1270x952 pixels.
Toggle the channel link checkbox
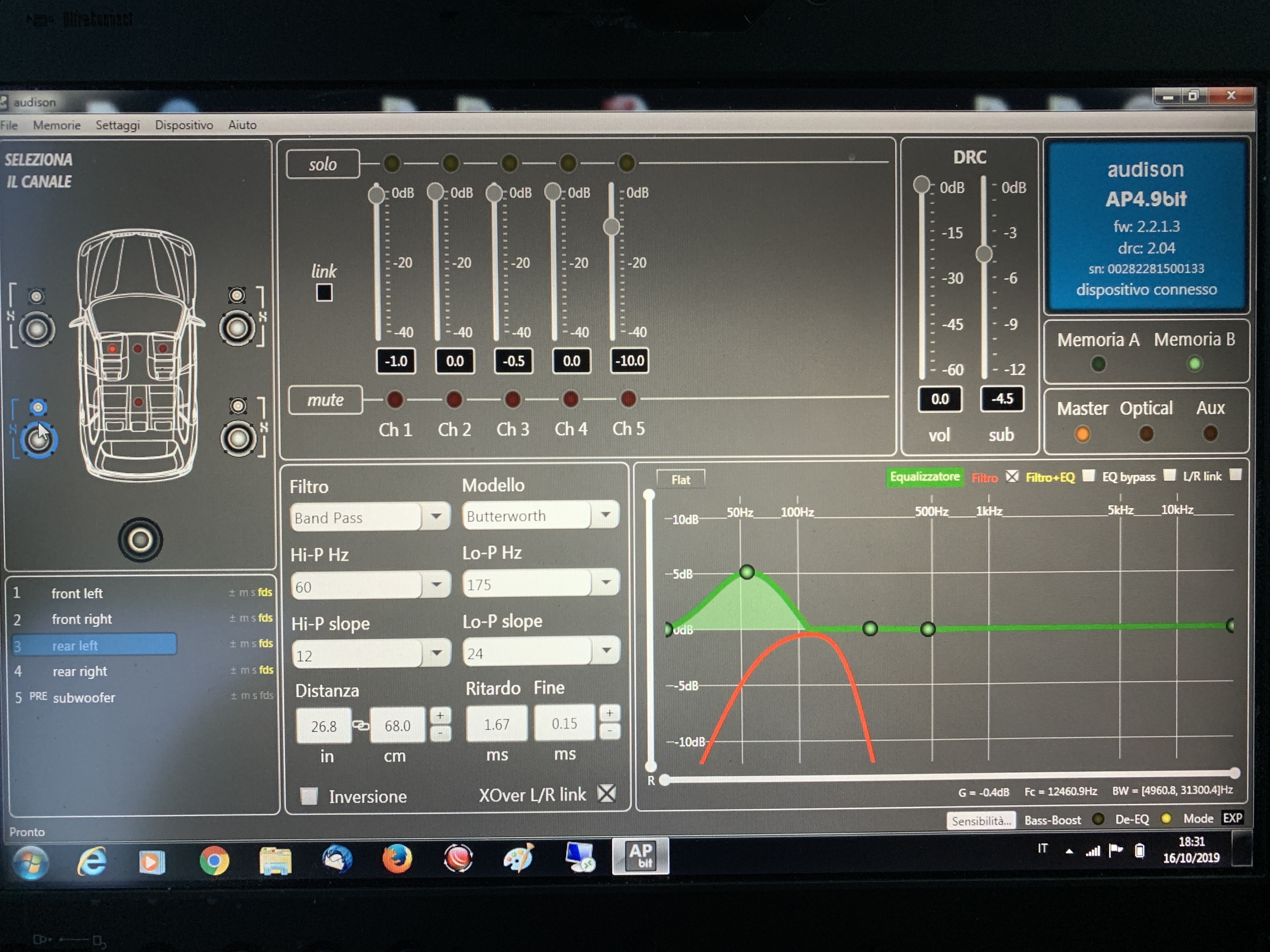pos(324,293)
